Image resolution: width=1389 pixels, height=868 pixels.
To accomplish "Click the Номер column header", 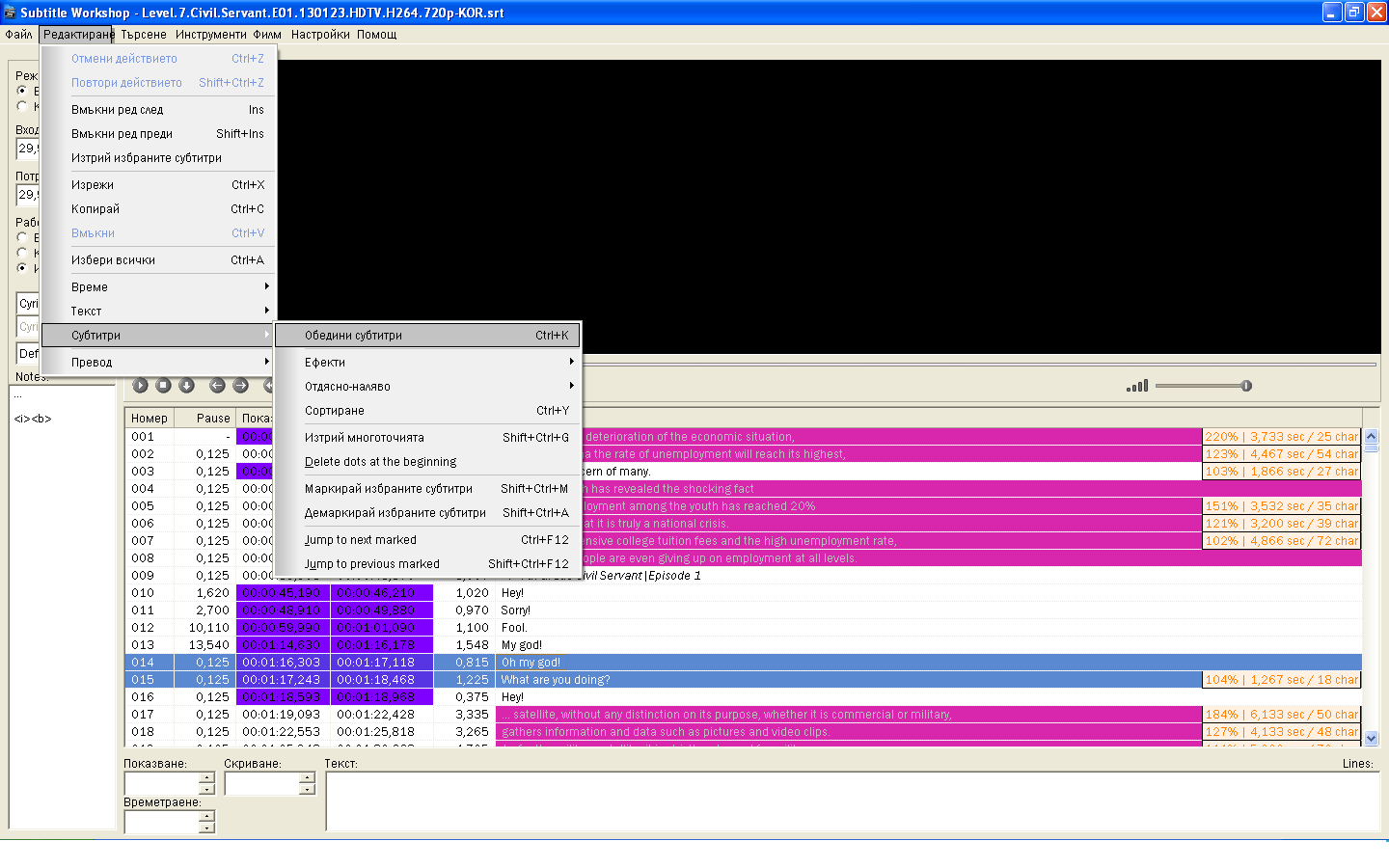I will (x=150, y=419).
